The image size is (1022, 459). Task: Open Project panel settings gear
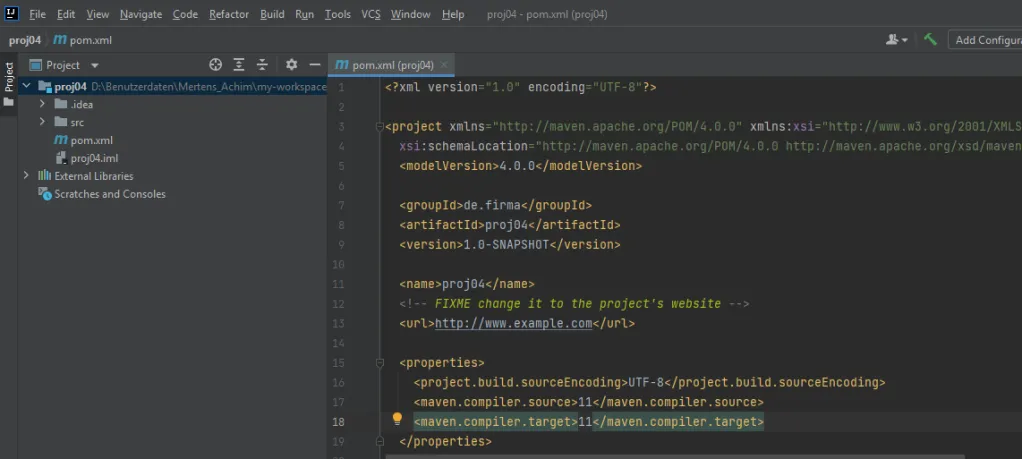pyautogui.click(x=291, y=65)
